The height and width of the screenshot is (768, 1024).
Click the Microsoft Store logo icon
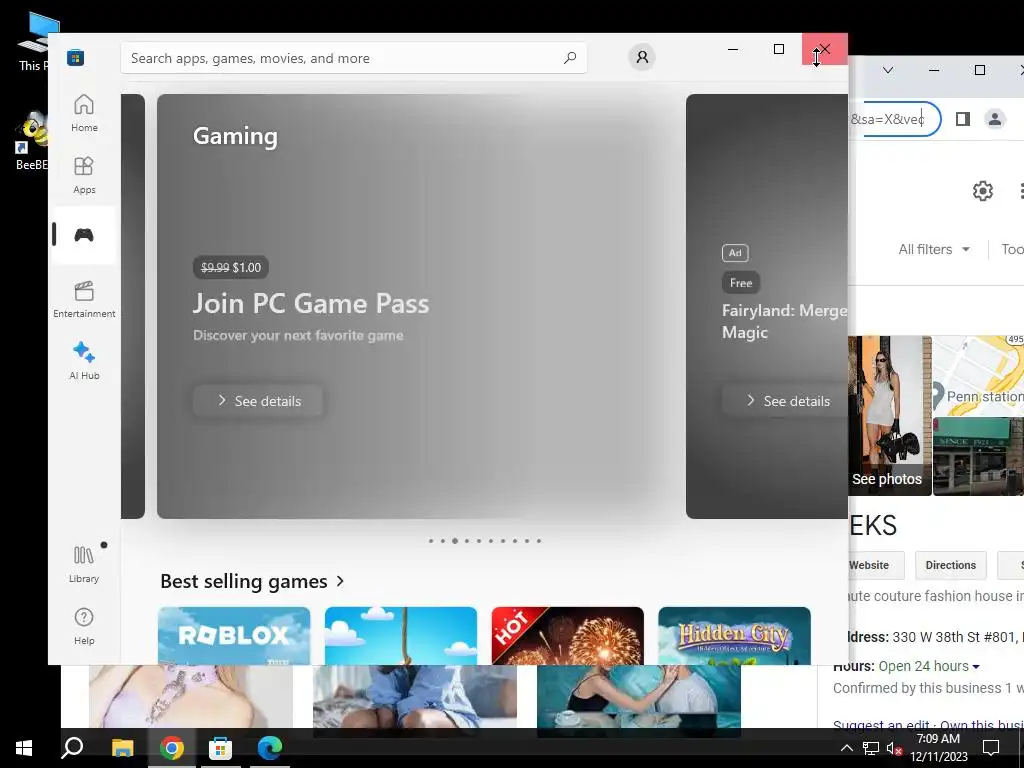pyautogui.click(x=75, y=57)
